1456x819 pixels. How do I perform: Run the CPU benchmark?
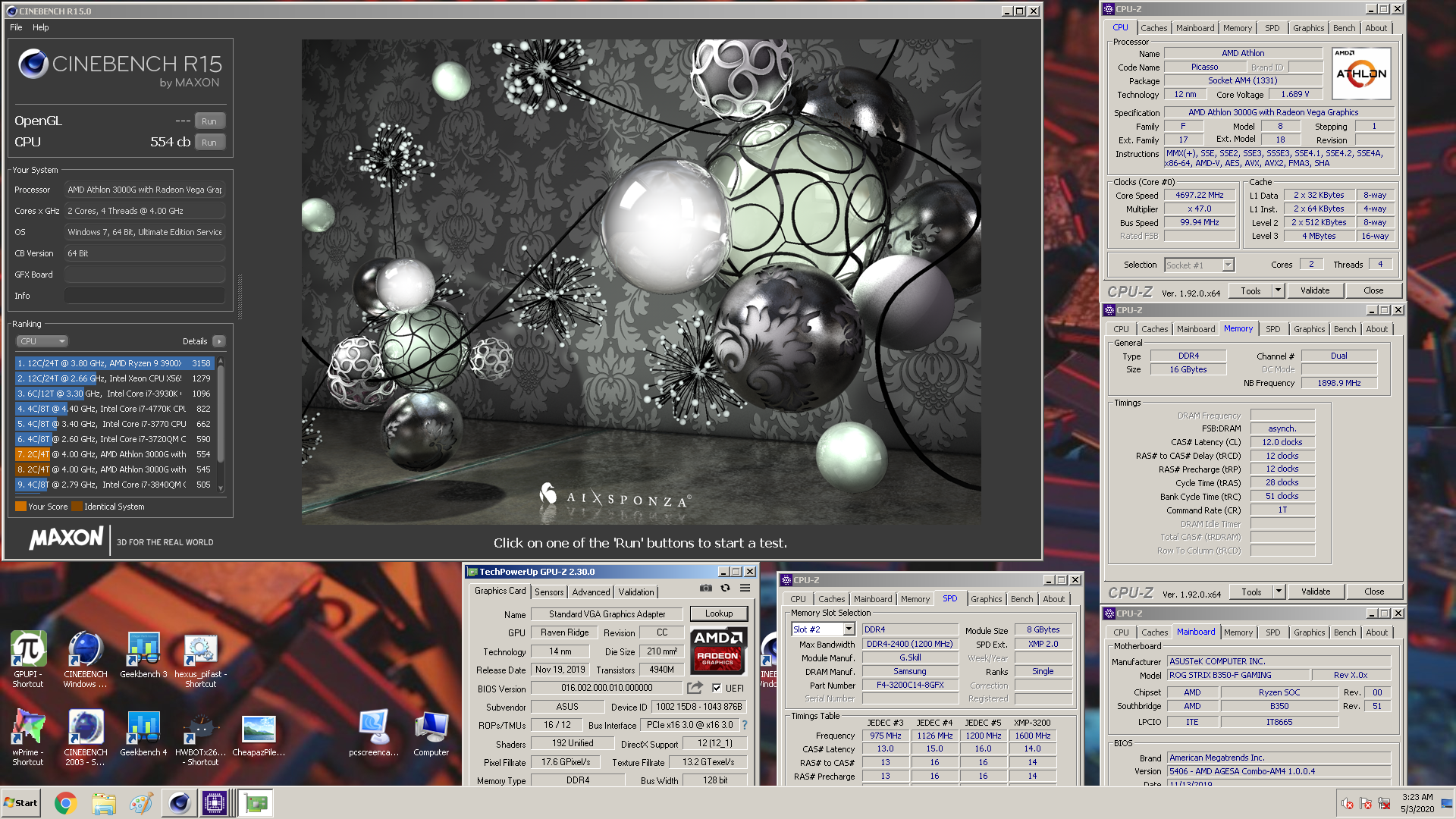[x=209, y=143]
